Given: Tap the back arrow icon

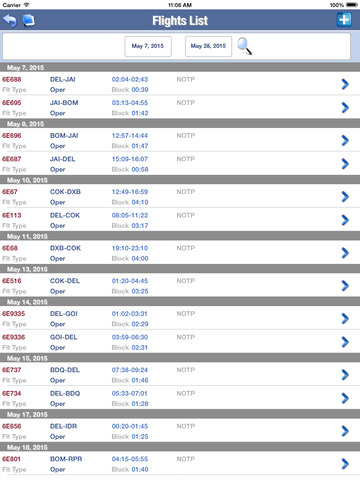Looking at the screenshot, I should (x=10, y=20).
